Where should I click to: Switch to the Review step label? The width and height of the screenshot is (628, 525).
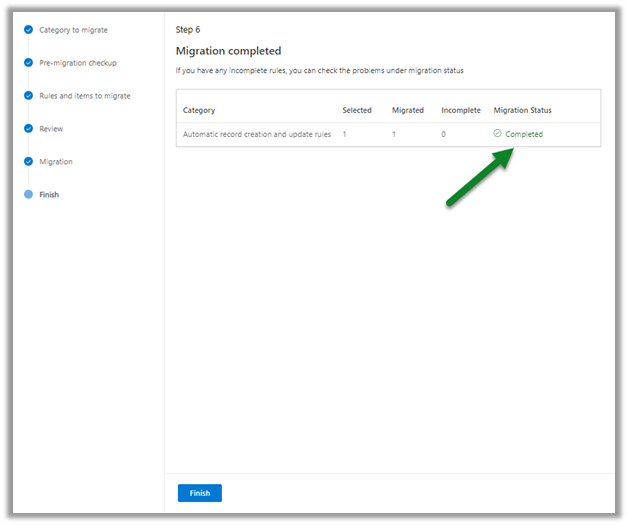click(51, 129)
